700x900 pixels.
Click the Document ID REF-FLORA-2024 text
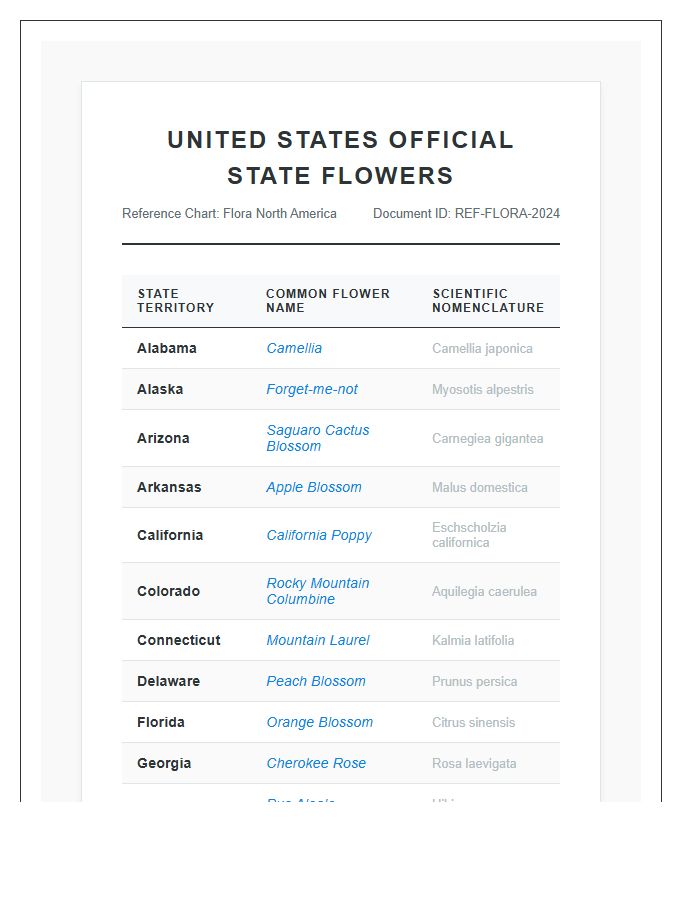pos(466,213)
